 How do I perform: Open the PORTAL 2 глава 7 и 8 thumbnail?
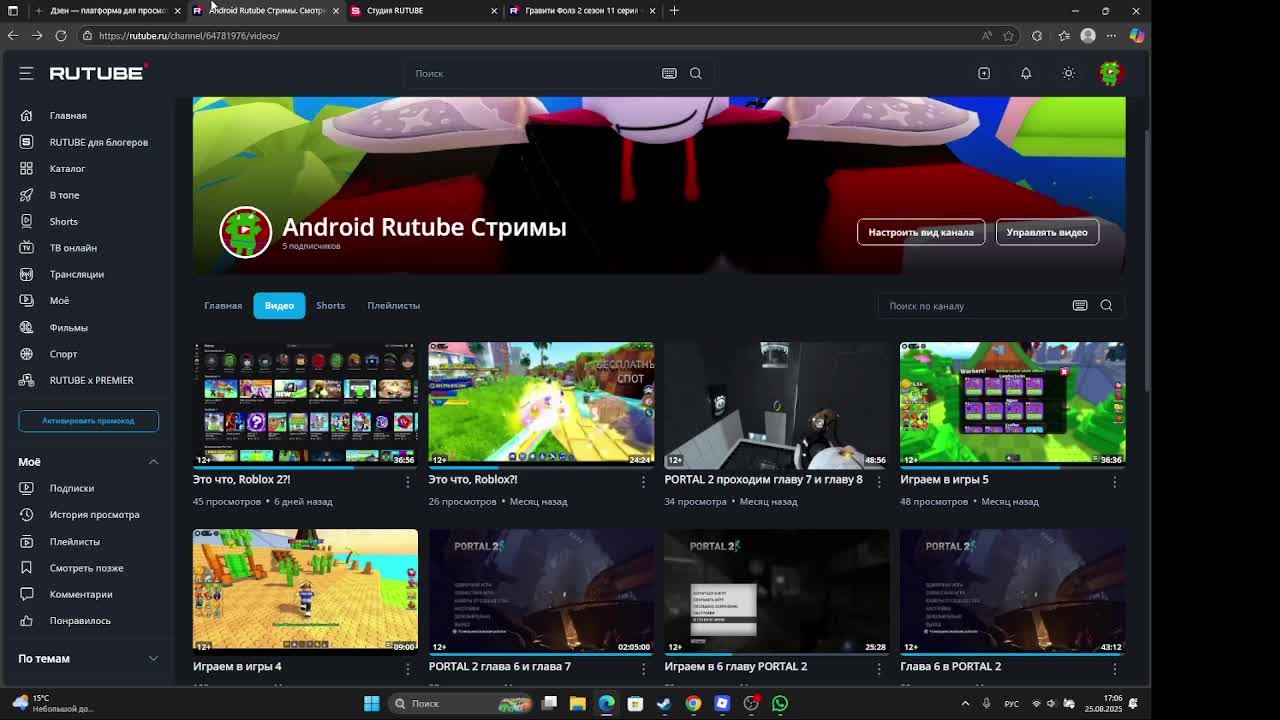click(x=777, y=405)
